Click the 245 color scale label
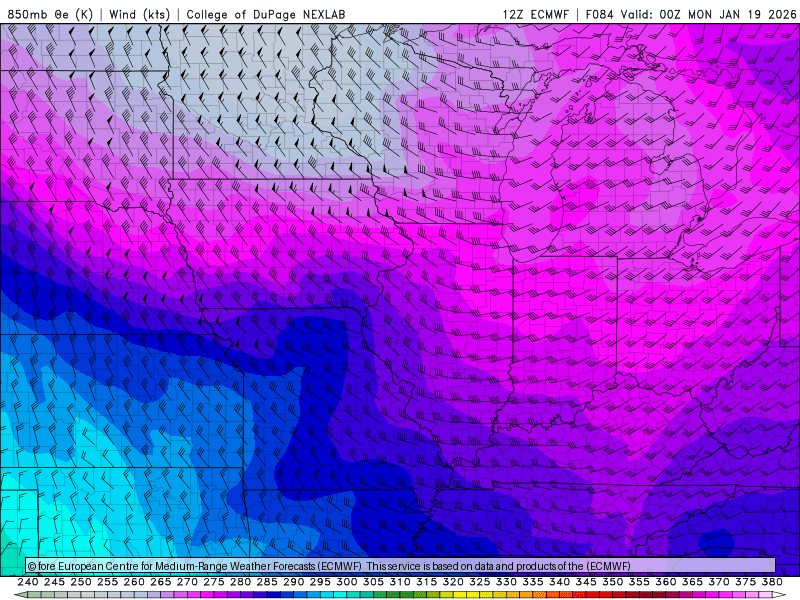 [x=54, y=582]
